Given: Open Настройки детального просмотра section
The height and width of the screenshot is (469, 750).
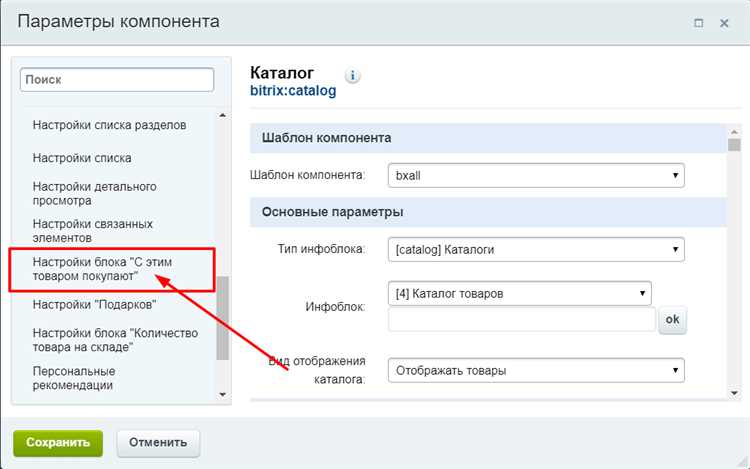Looking at the screenshot, I should tap(94, 193).
